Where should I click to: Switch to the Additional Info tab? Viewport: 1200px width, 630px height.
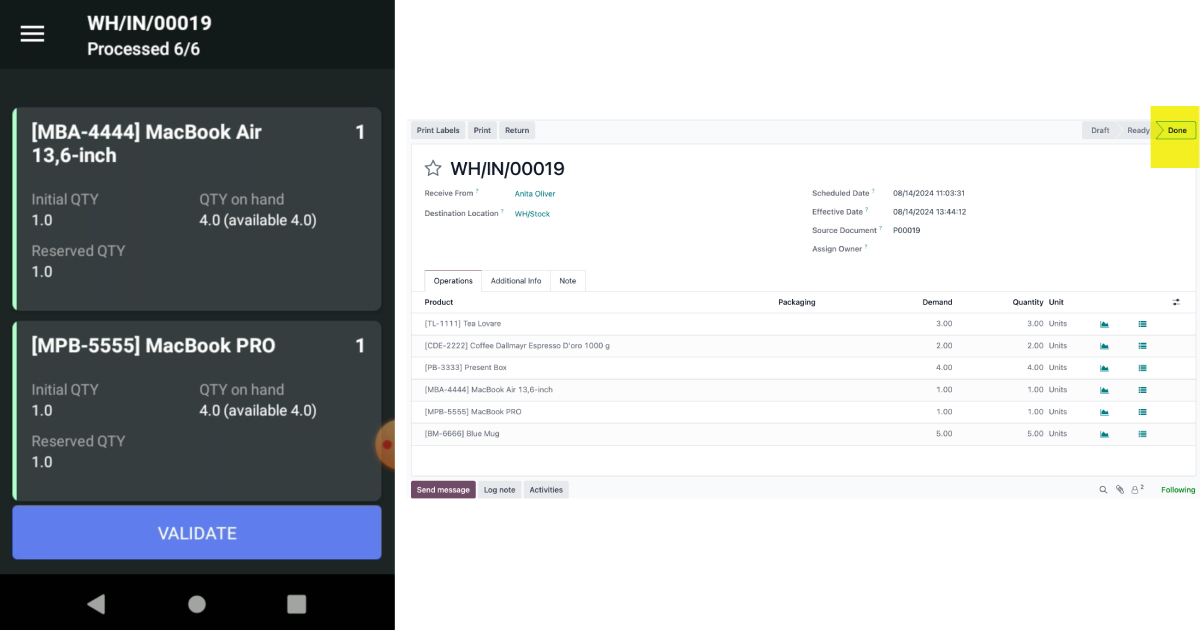516,280
